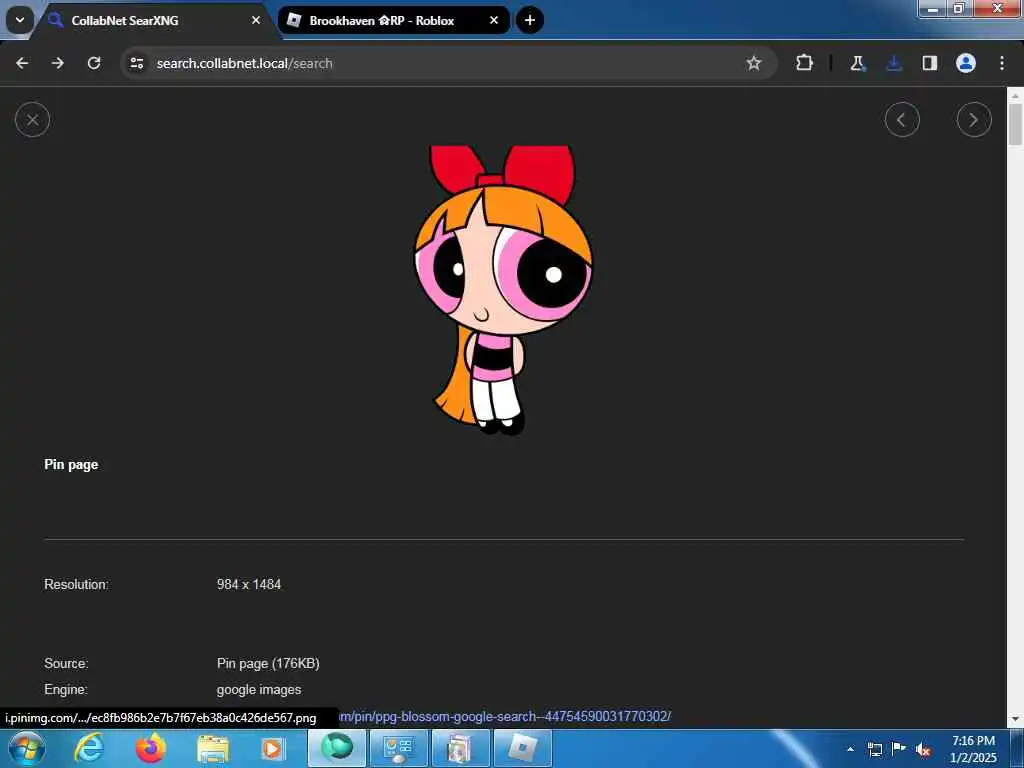Open a new browser tab
Viewport: 1024px width, 768px height.
pyautogui.click(x=530, y=21)
